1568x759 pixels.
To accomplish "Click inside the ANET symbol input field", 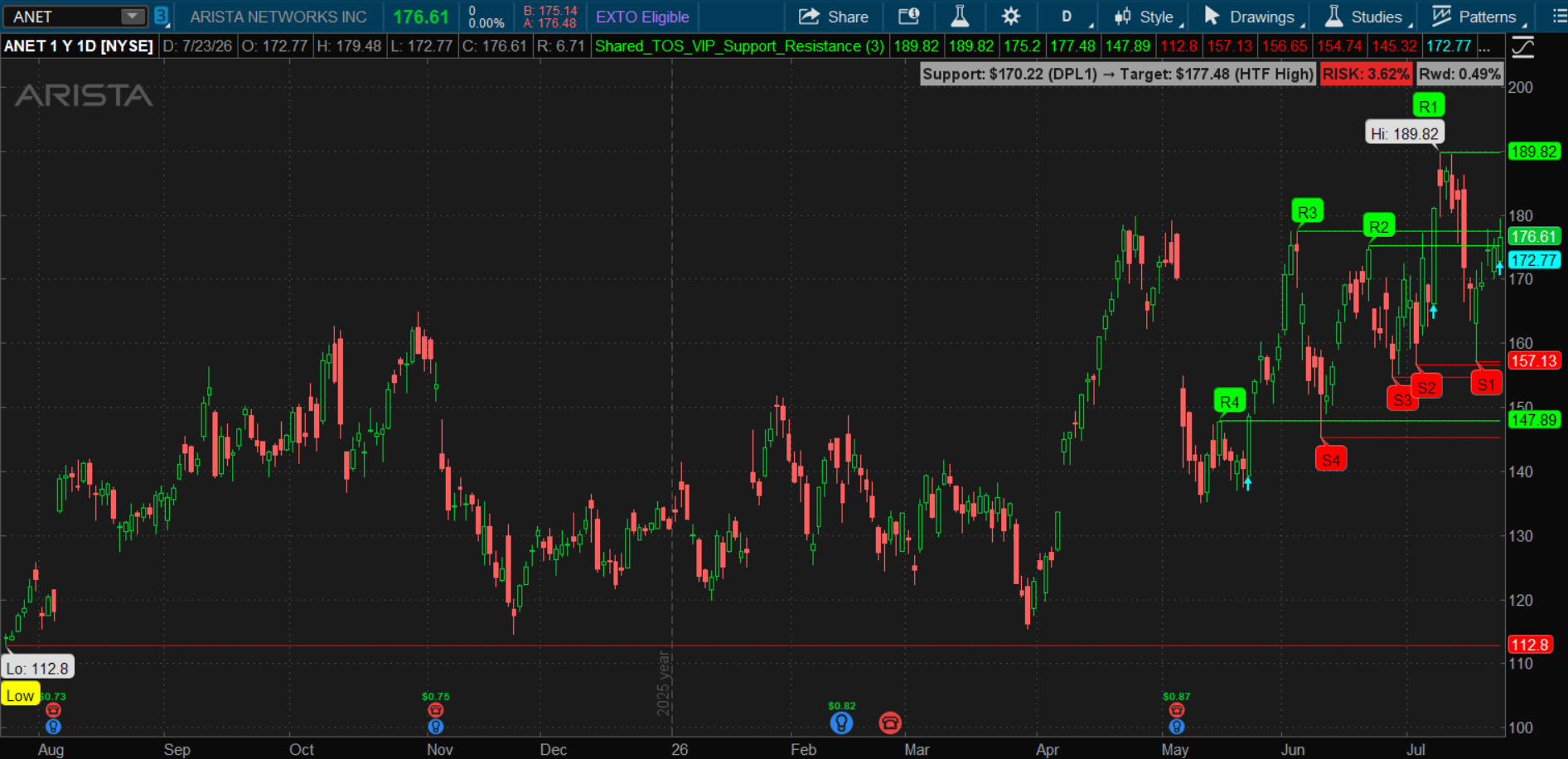I will tap(65, 17).
